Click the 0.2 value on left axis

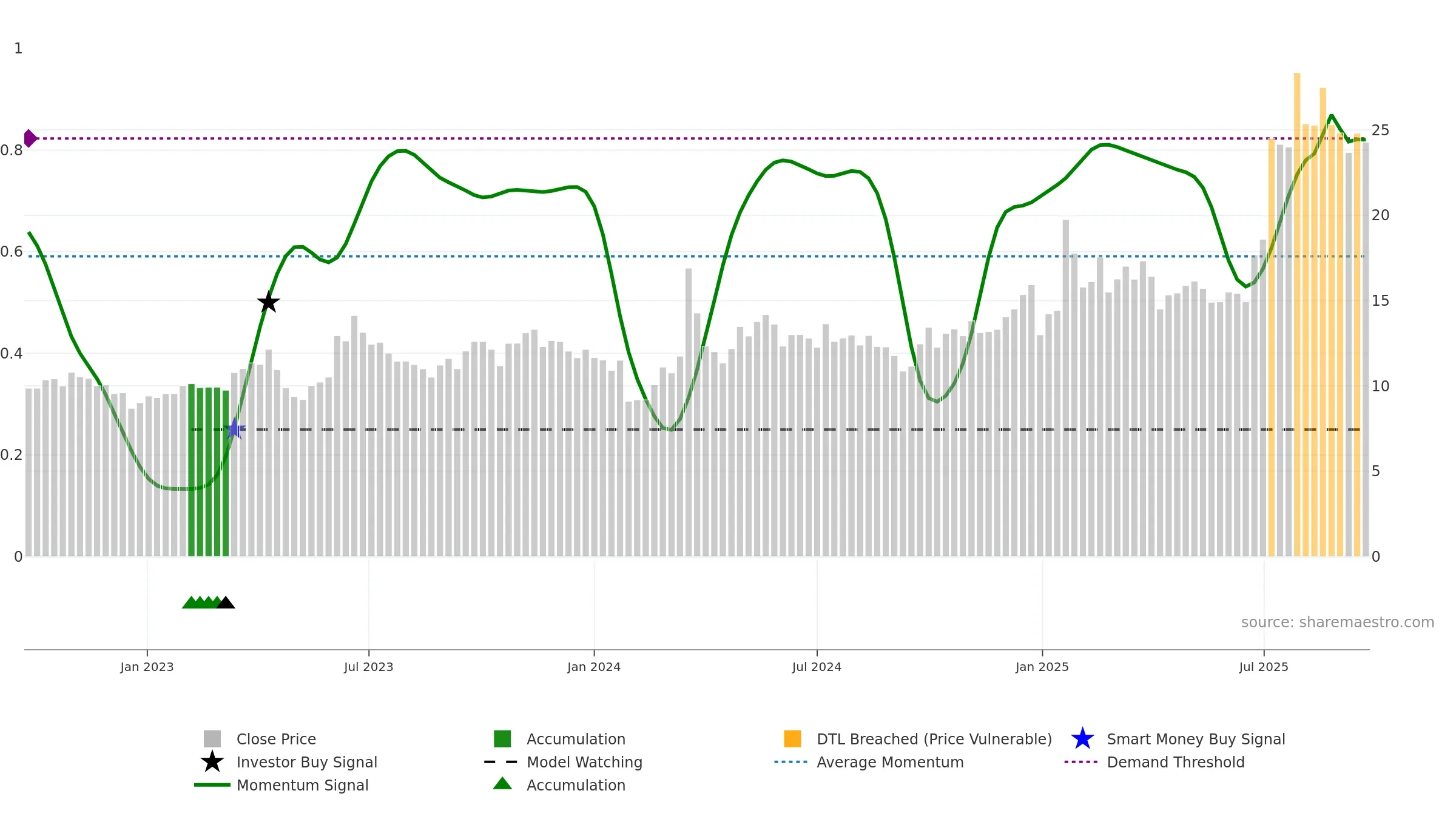[12, 455]
